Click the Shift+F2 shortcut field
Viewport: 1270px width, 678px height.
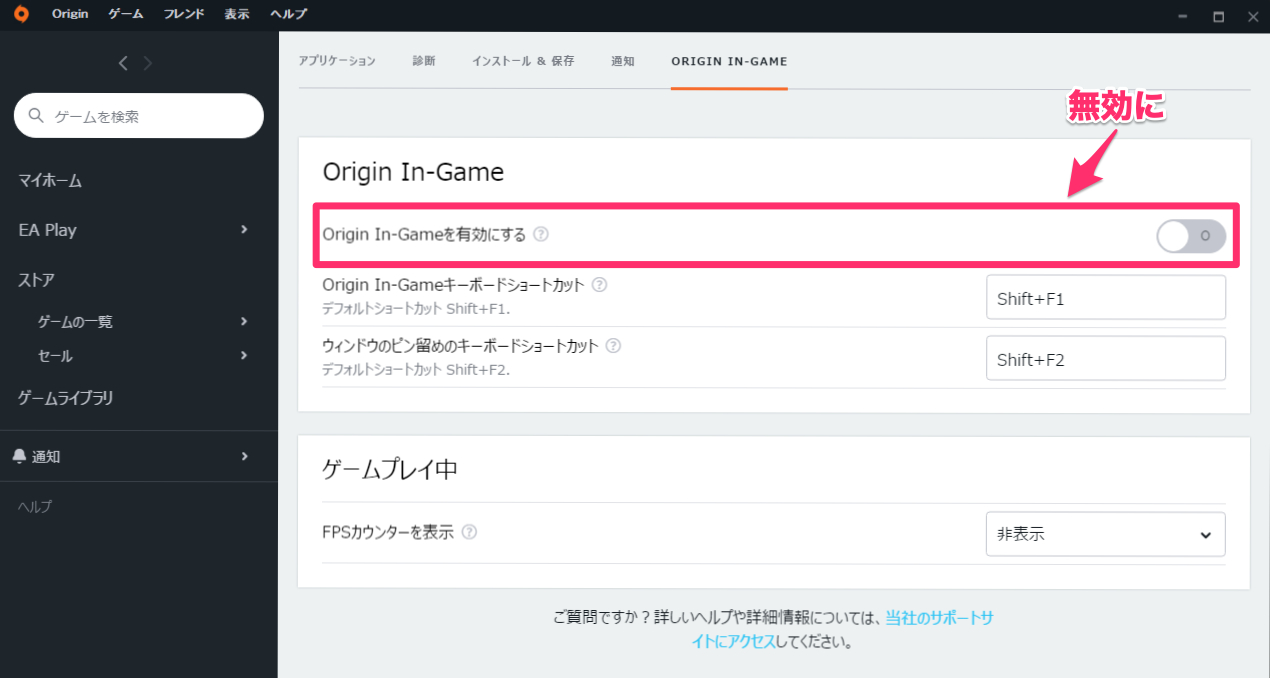point(1105,359)
